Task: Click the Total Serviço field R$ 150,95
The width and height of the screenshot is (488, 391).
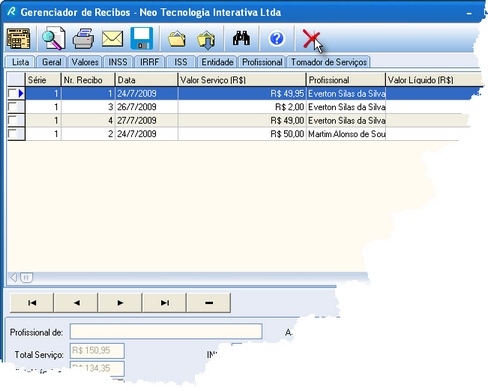Action: [x=97, y=351]
